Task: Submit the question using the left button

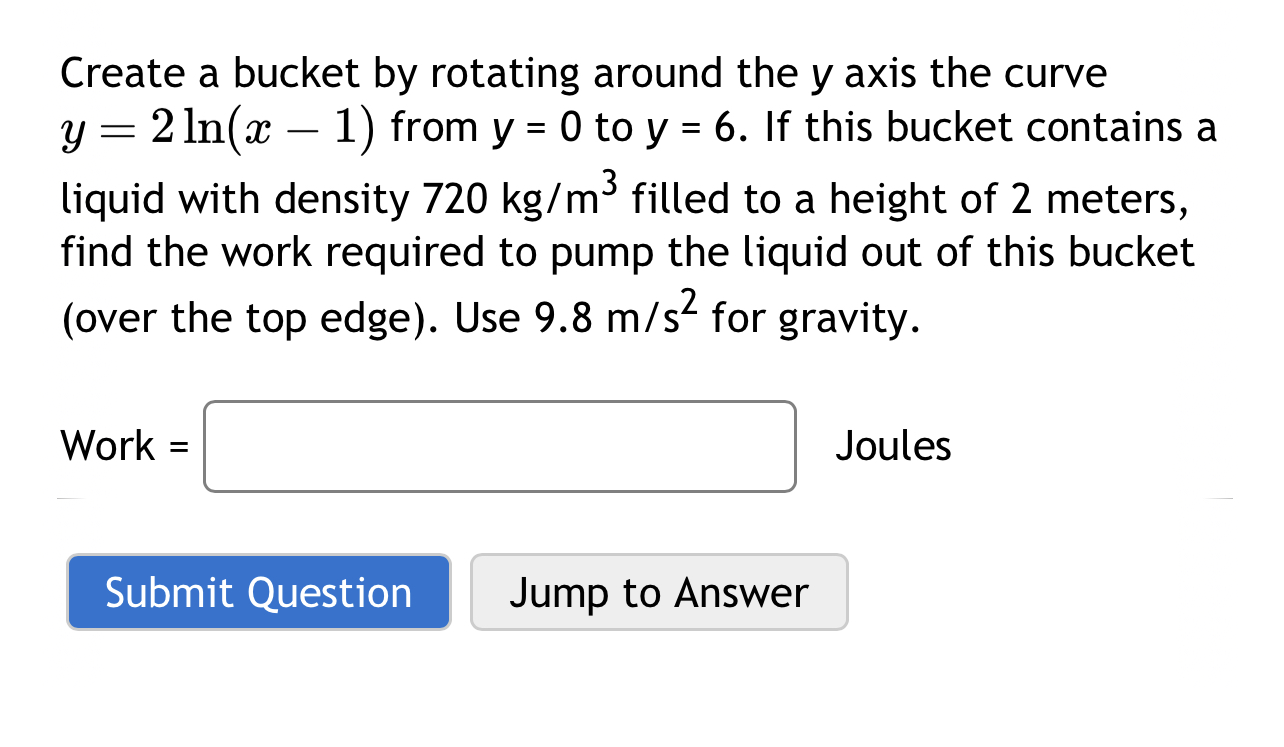Action: [258, 592]
